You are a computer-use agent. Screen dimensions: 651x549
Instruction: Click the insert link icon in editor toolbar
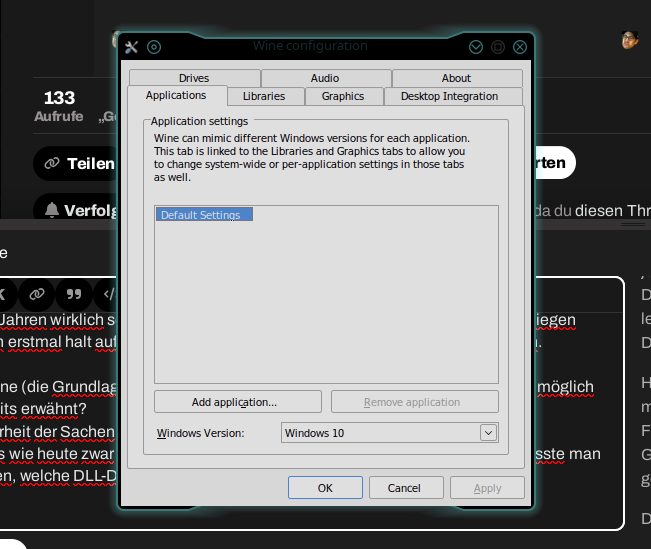click(x=36, y=294)
